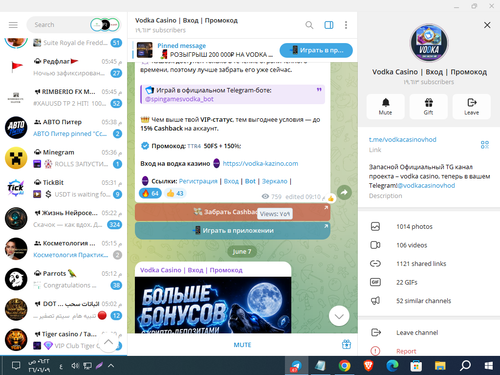
Task: Open Больше бонусов image post
Action: pyautogui.click(x=213, y=305)
